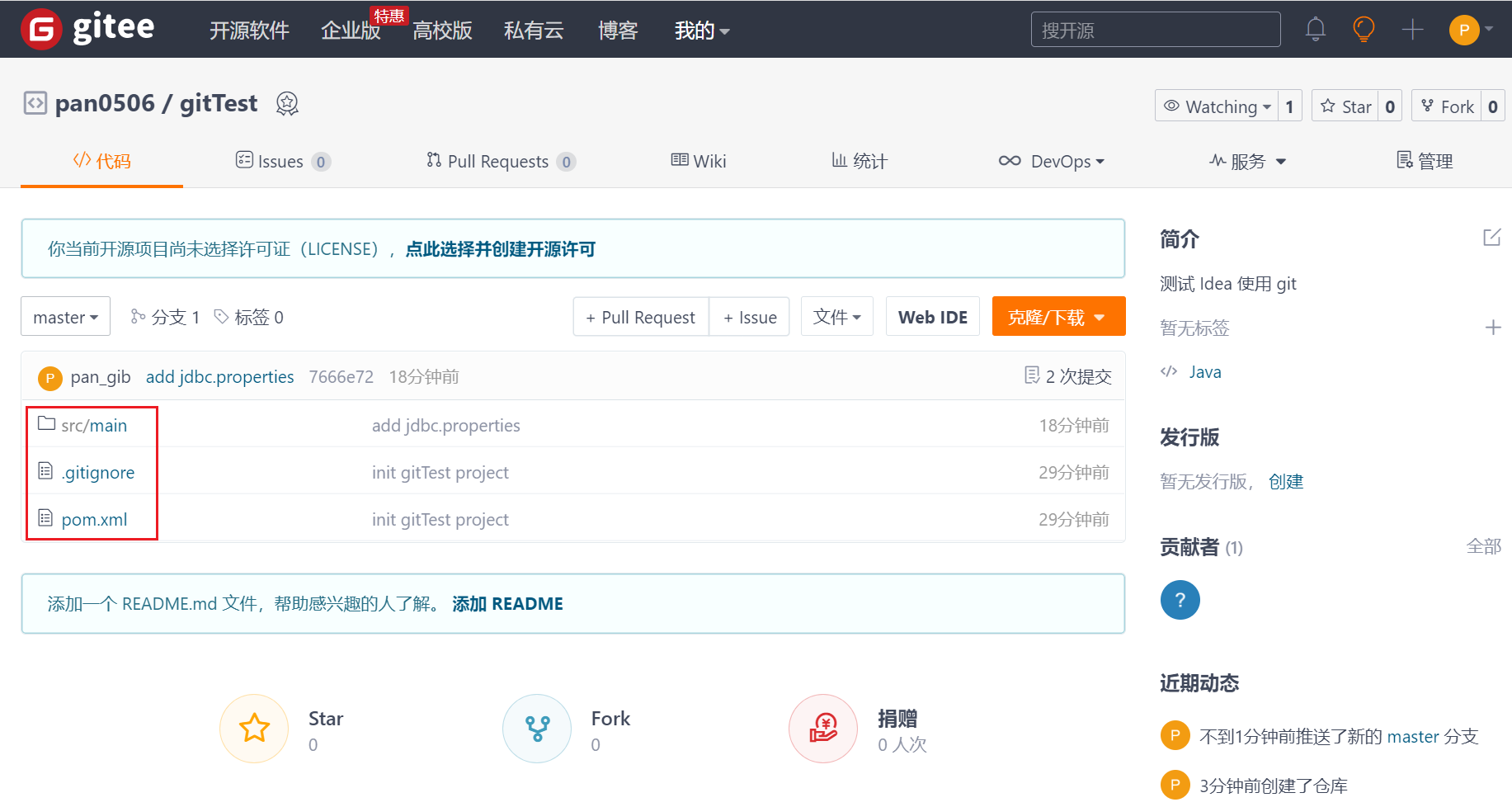Open the Wiki tab
Screen dimensions: 1512x807
pos(699,162)
